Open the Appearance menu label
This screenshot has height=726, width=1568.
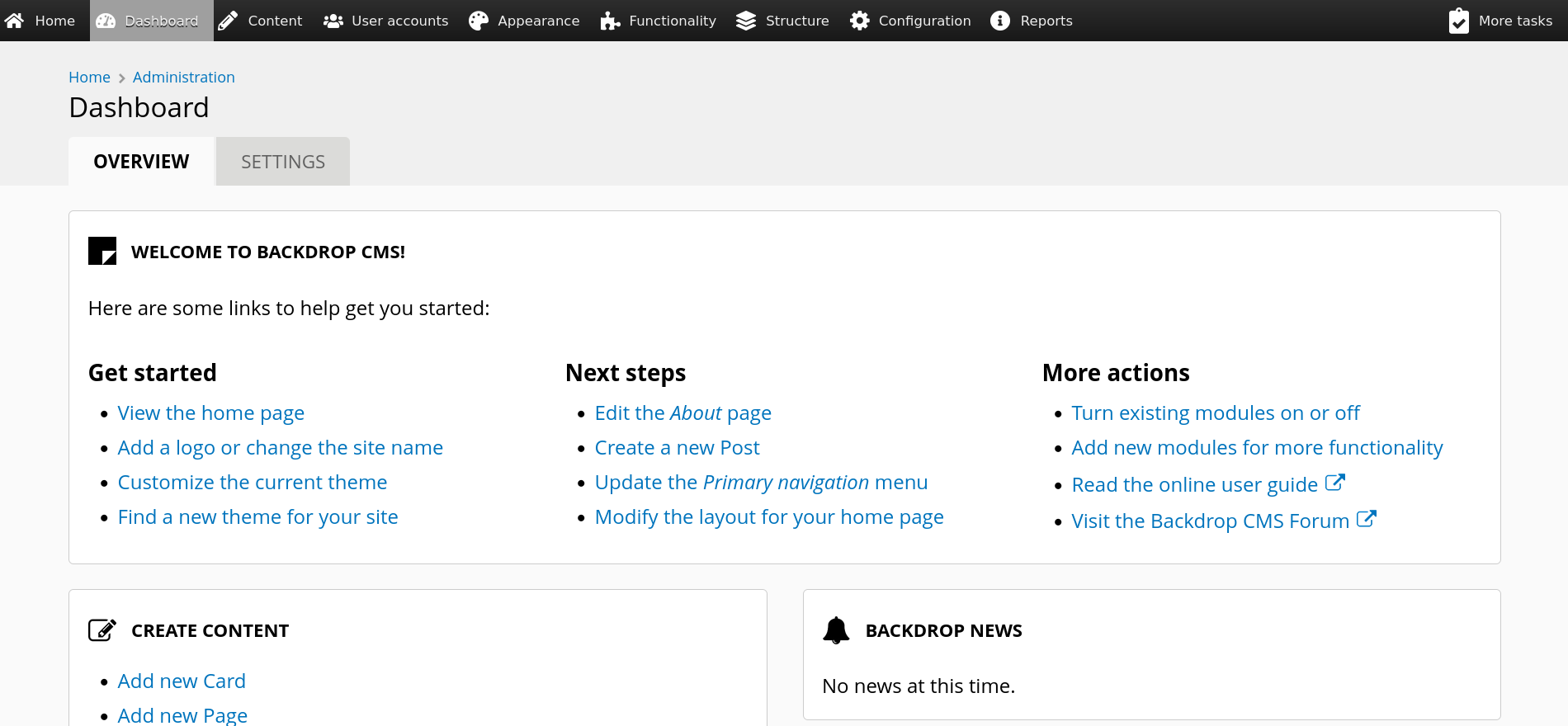click(539, 21)
